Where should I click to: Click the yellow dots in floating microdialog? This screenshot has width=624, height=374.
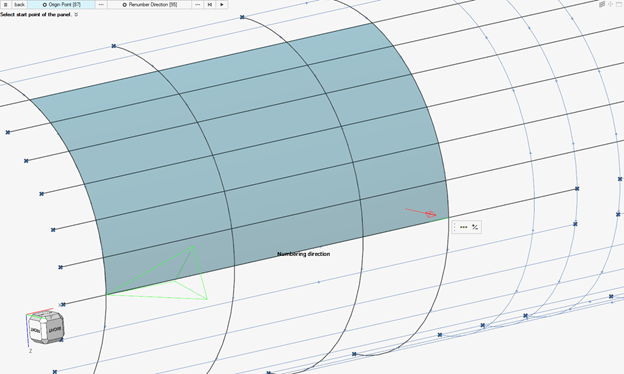(464, 227)
